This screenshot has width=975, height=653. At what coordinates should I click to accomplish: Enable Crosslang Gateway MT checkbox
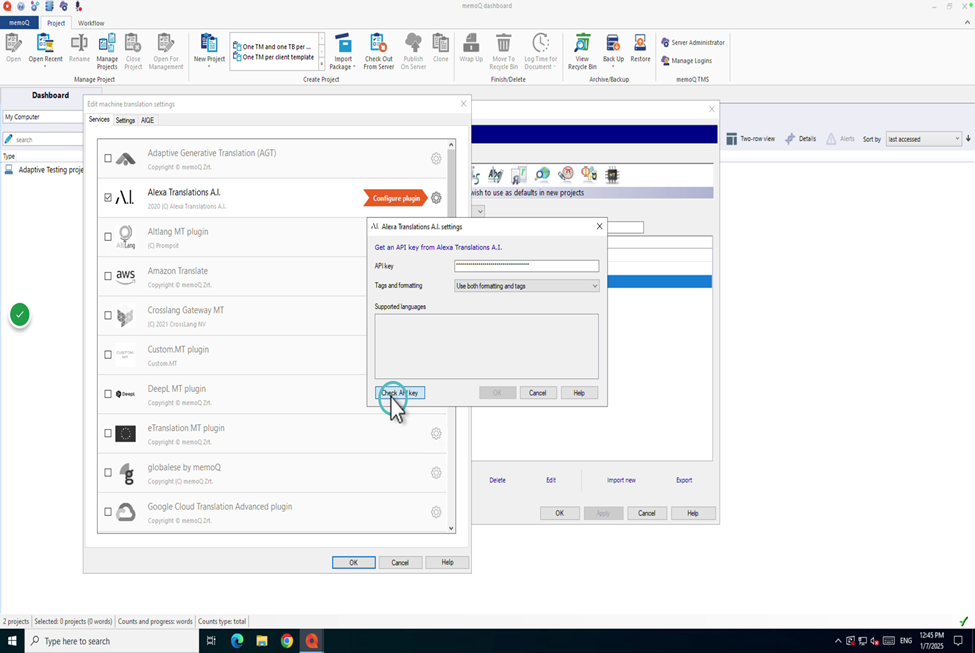(x=108, y=315)
